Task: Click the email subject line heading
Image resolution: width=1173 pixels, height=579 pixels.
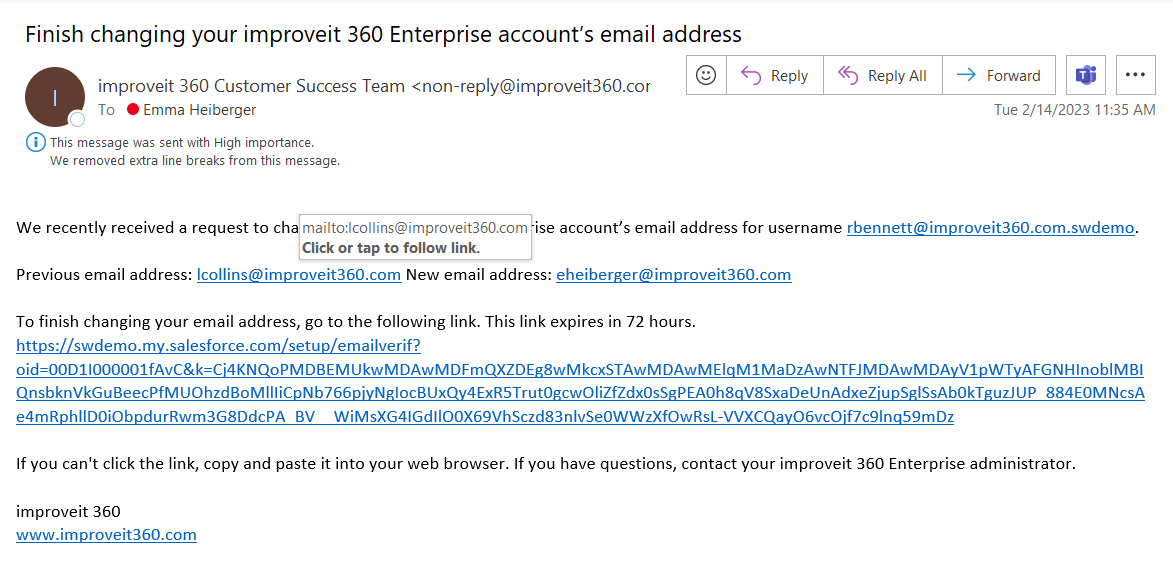Action: pyautogui.click(x=383, y=34)
